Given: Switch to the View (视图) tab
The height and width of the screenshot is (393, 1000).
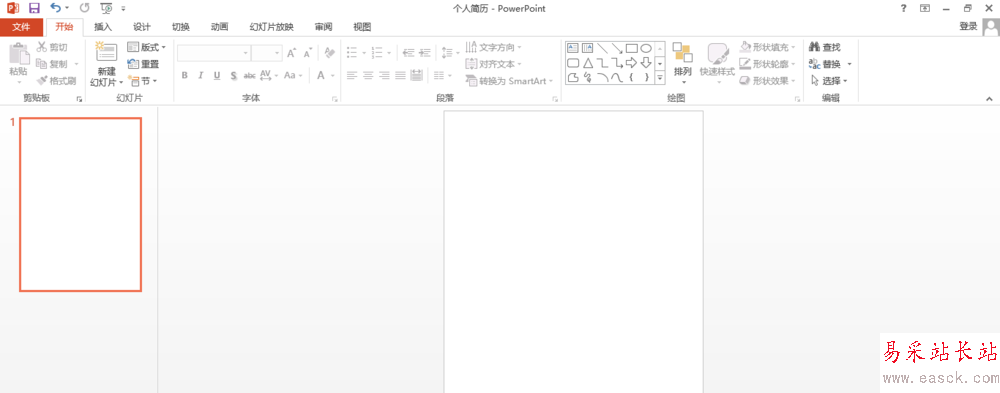Looking at the screenshot, I should pyautogui.click(x=362, y=27).
